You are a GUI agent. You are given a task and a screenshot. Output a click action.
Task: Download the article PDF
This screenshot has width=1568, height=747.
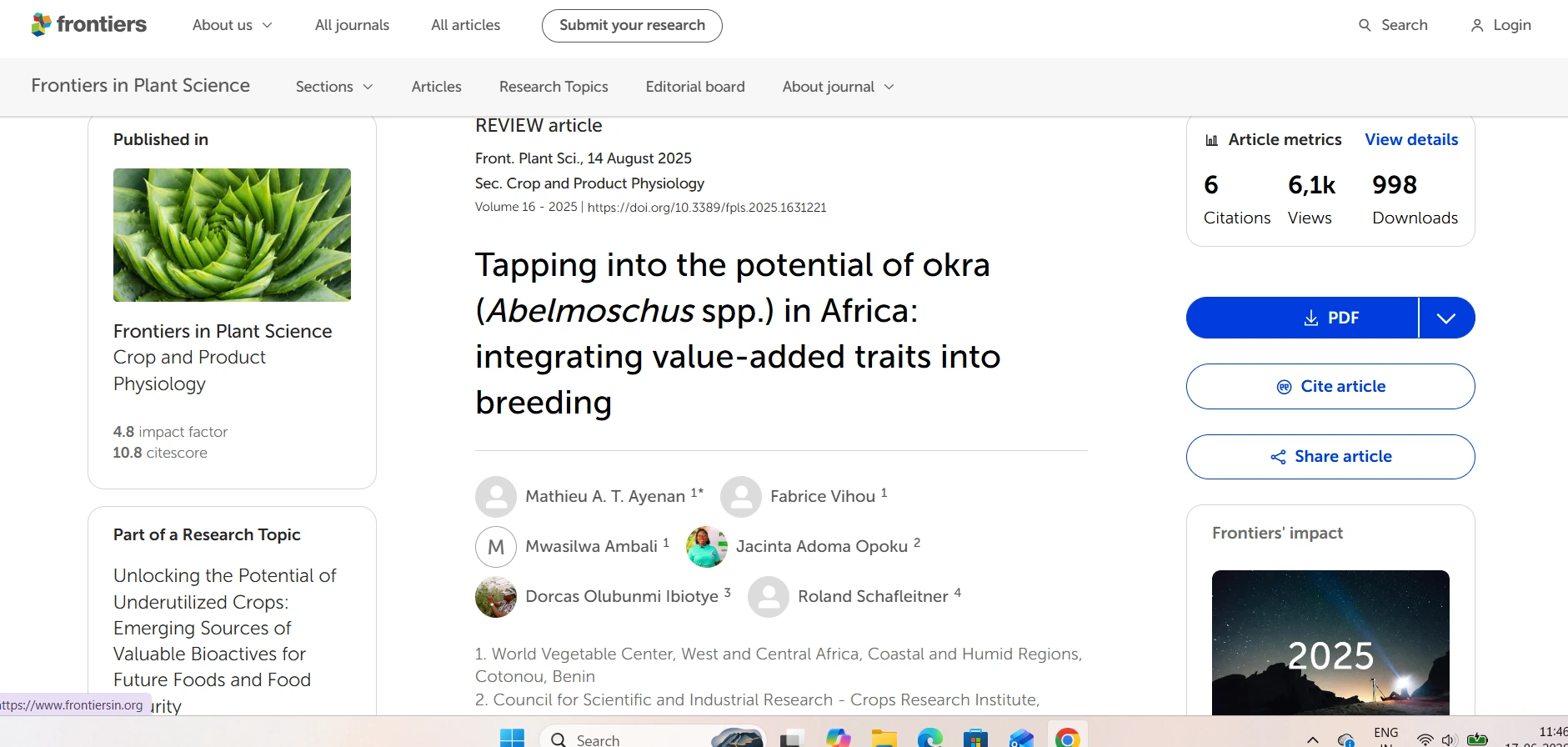(x=1302, y=318)
